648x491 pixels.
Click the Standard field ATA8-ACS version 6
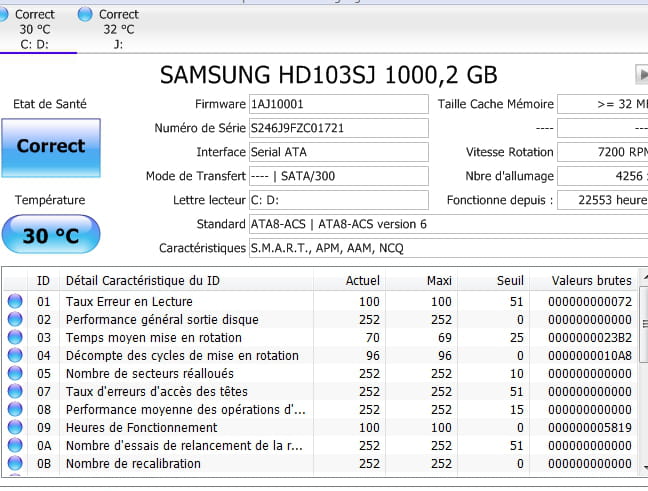tap(448, 224)
